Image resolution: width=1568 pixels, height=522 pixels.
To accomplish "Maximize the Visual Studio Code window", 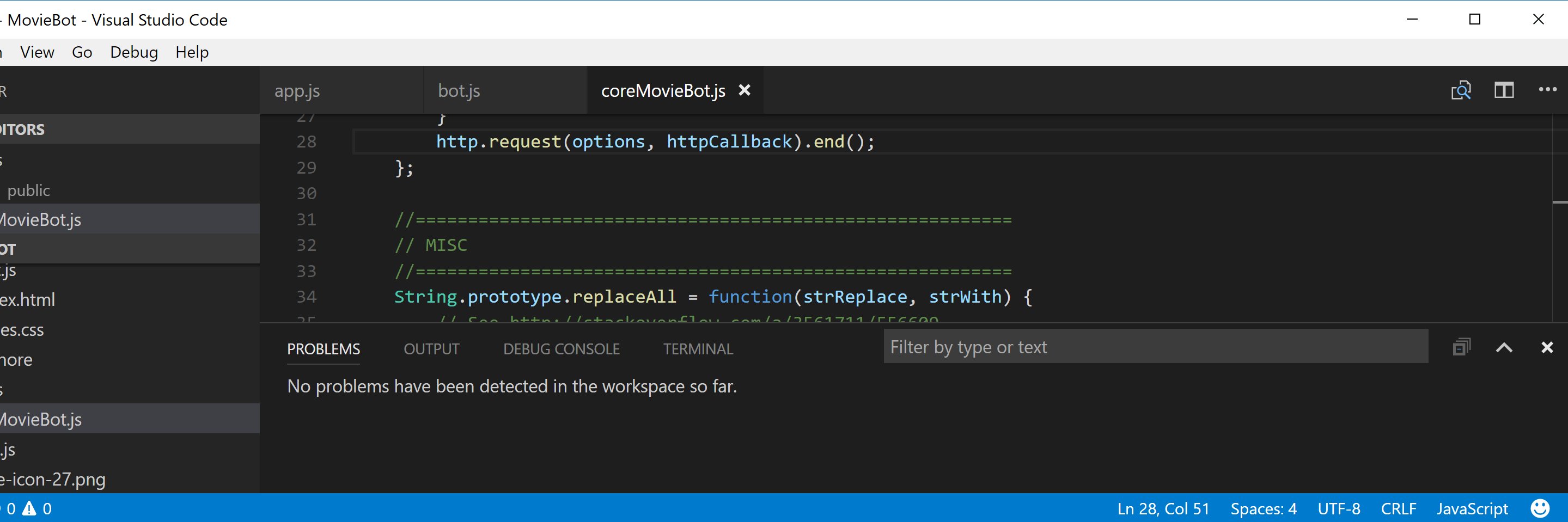I will (x=1475, y=20).
